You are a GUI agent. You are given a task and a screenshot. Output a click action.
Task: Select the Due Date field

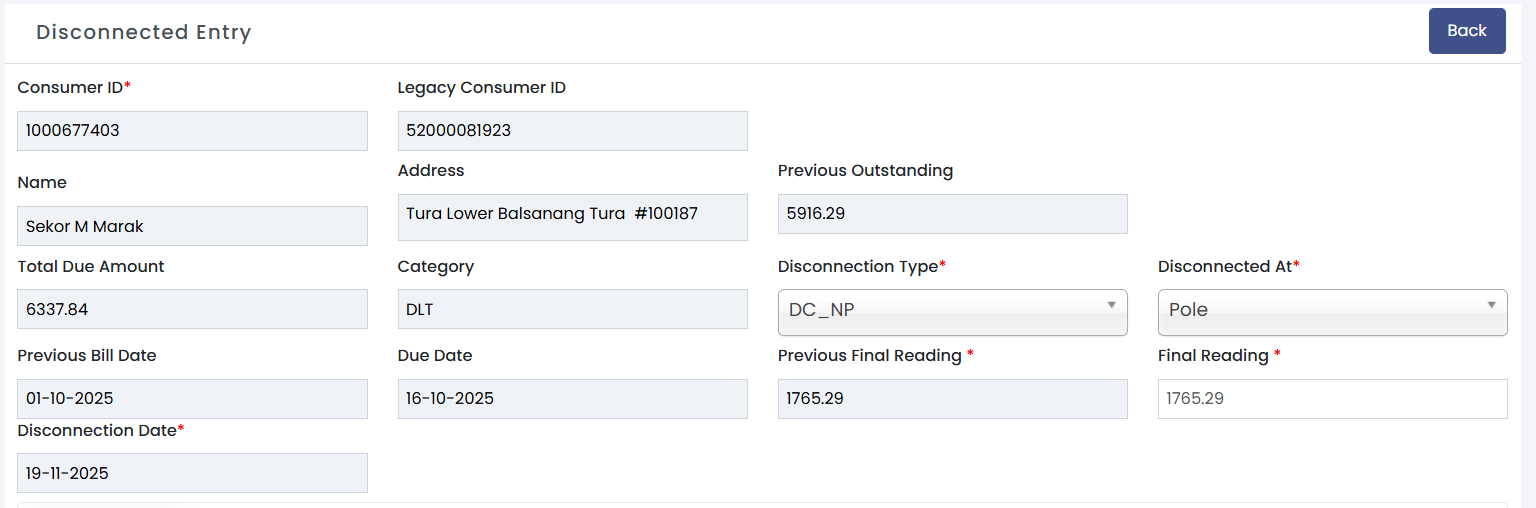tap(572, 398)
